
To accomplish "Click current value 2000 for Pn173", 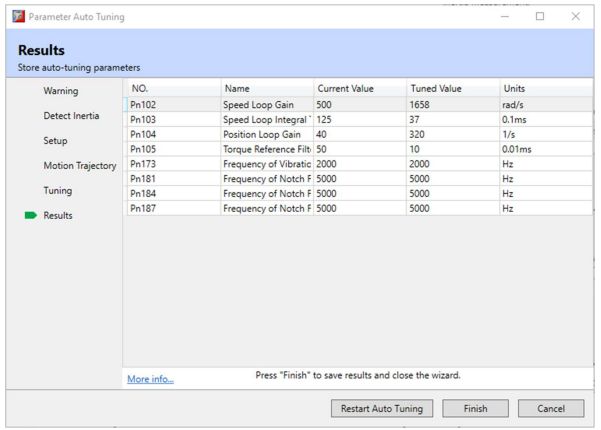I will [x=360, y=164].
